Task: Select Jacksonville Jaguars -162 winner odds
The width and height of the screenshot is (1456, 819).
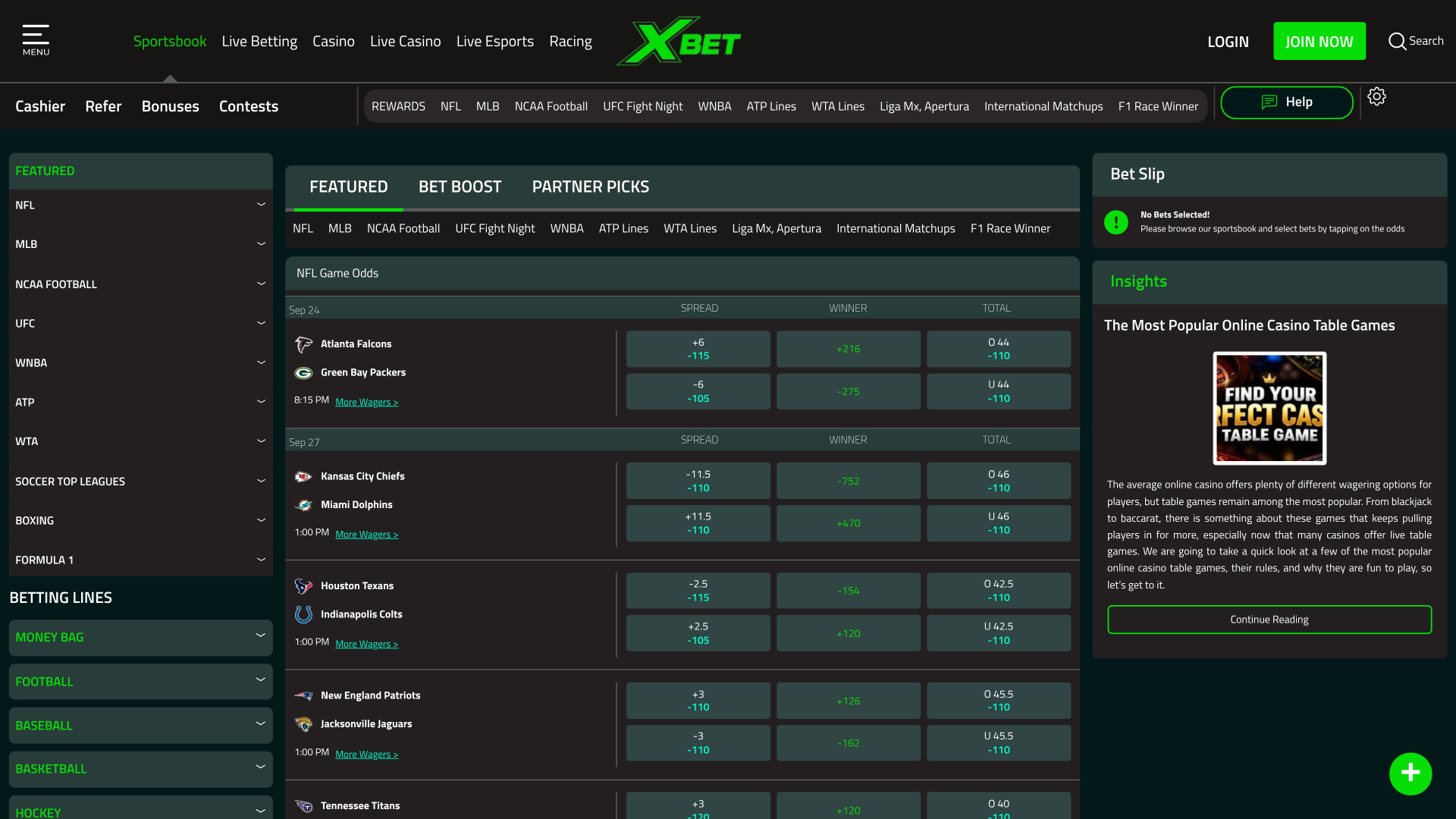Action: [x=848, y=743]
